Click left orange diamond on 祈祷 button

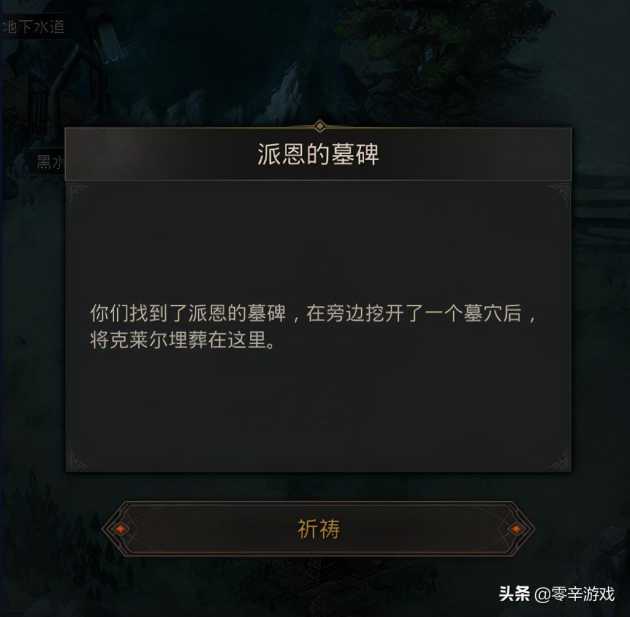pos(121,529)
